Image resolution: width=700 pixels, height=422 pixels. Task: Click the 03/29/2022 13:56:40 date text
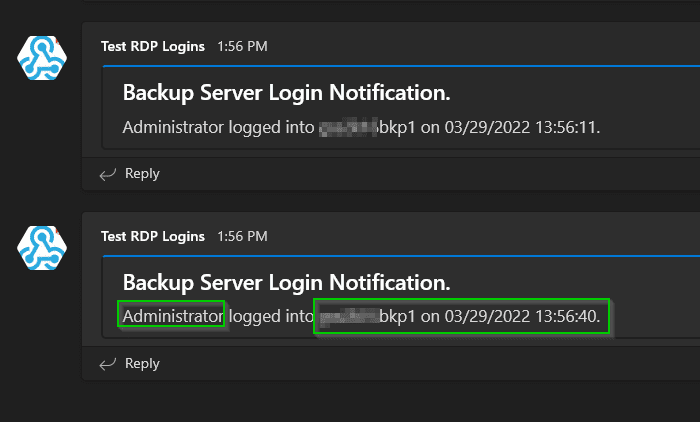522,317
